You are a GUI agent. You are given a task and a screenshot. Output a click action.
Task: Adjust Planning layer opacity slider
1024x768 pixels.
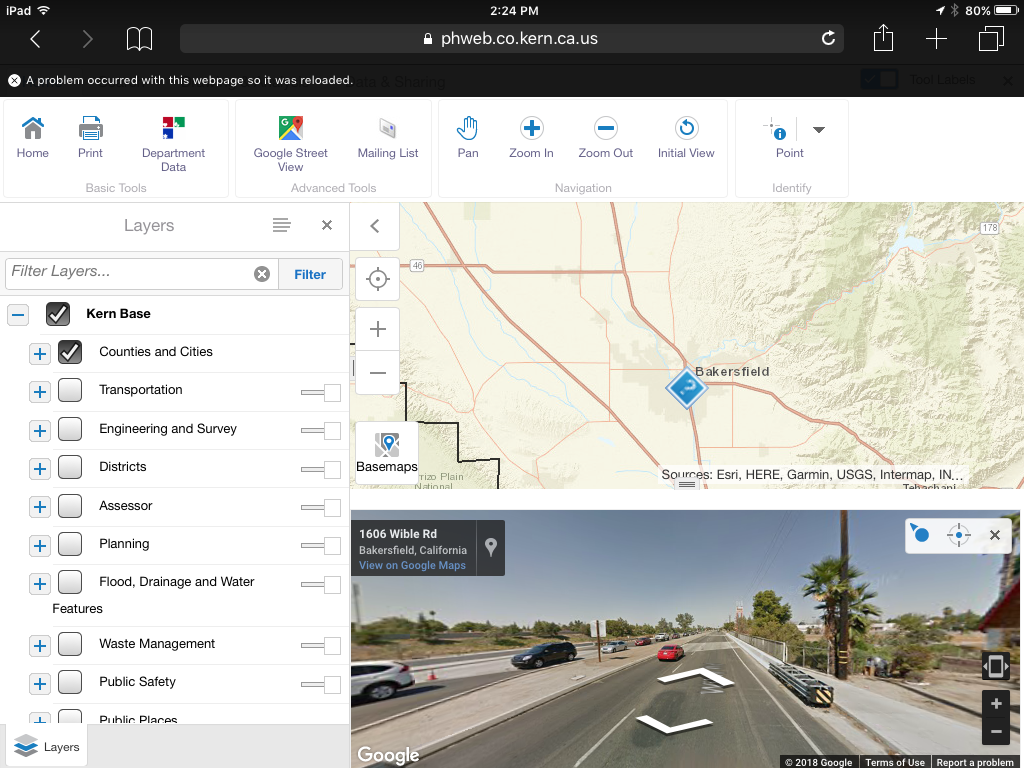pos(321,546)
